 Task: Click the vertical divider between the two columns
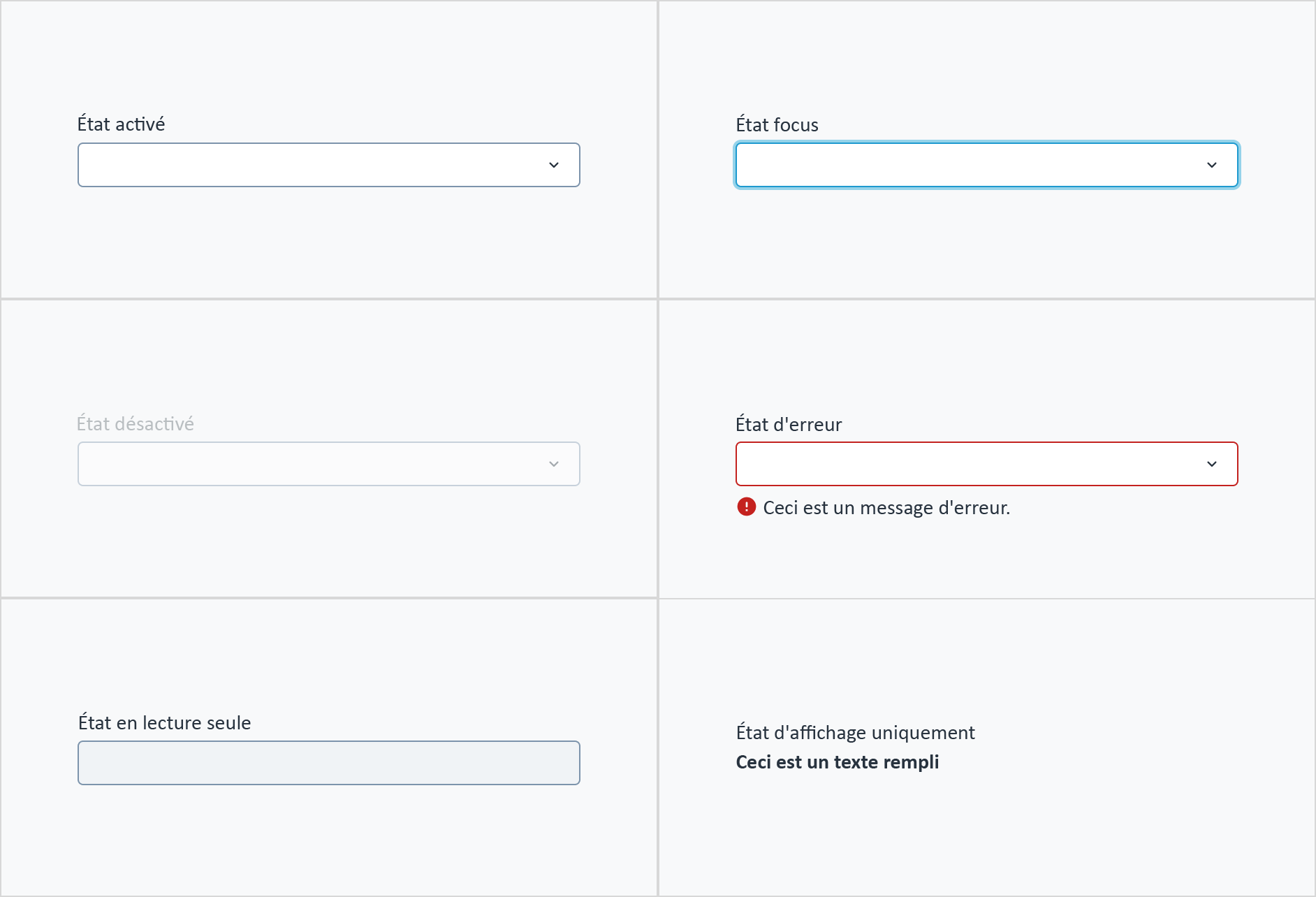pyautogui.click(x=657, y=449)
